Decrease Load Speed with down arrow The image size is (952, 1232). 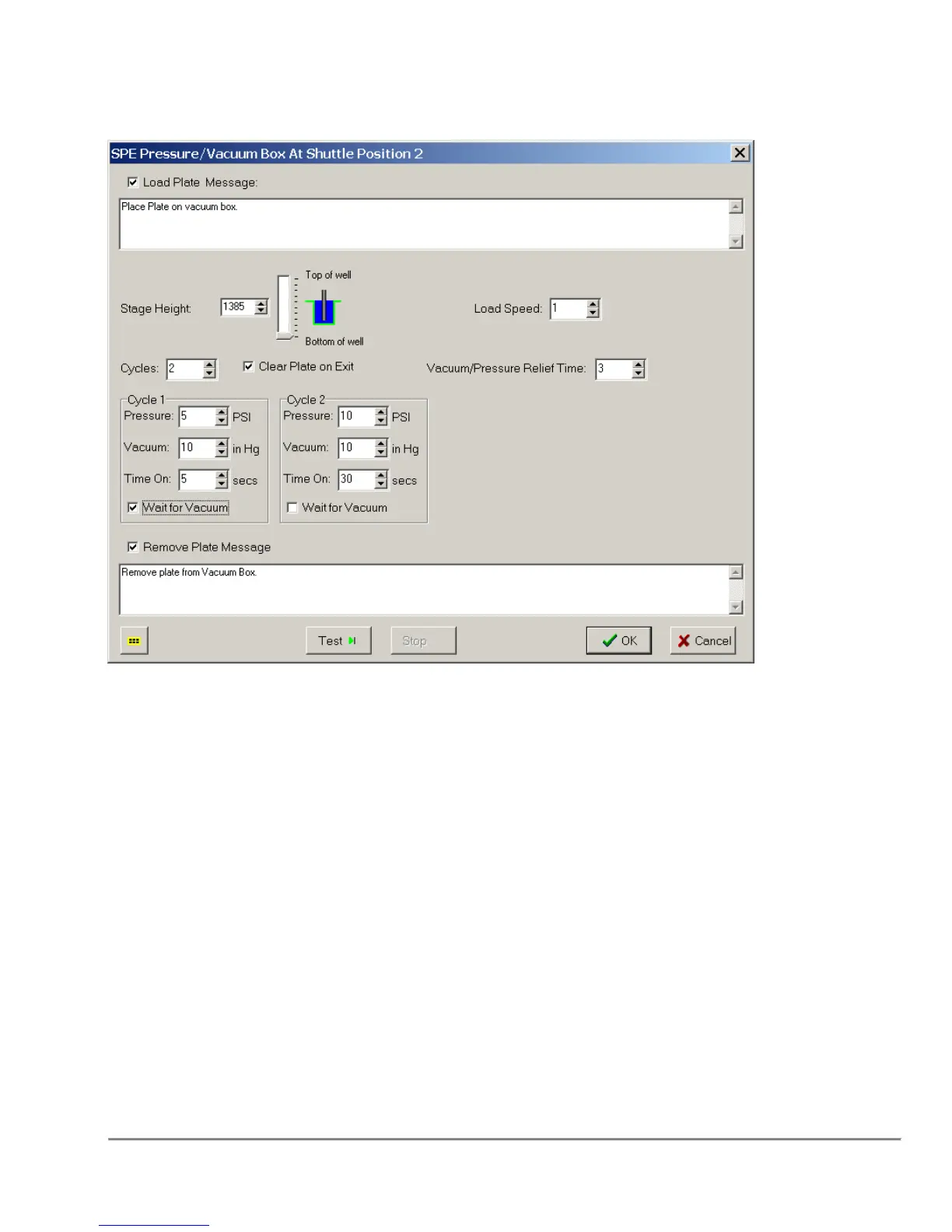pyautogui.click(x=593, y=313)
